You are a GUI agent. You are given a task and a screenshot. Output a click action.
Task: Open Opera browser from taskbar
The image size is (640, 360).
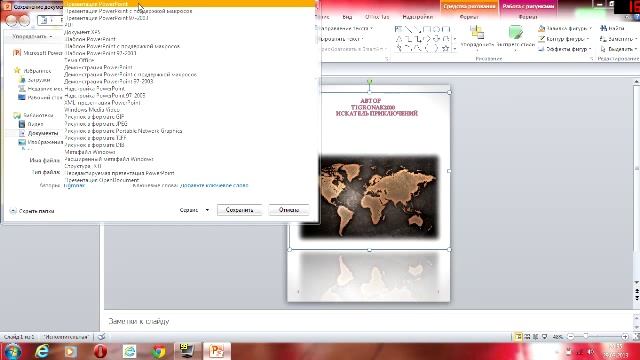100,351
